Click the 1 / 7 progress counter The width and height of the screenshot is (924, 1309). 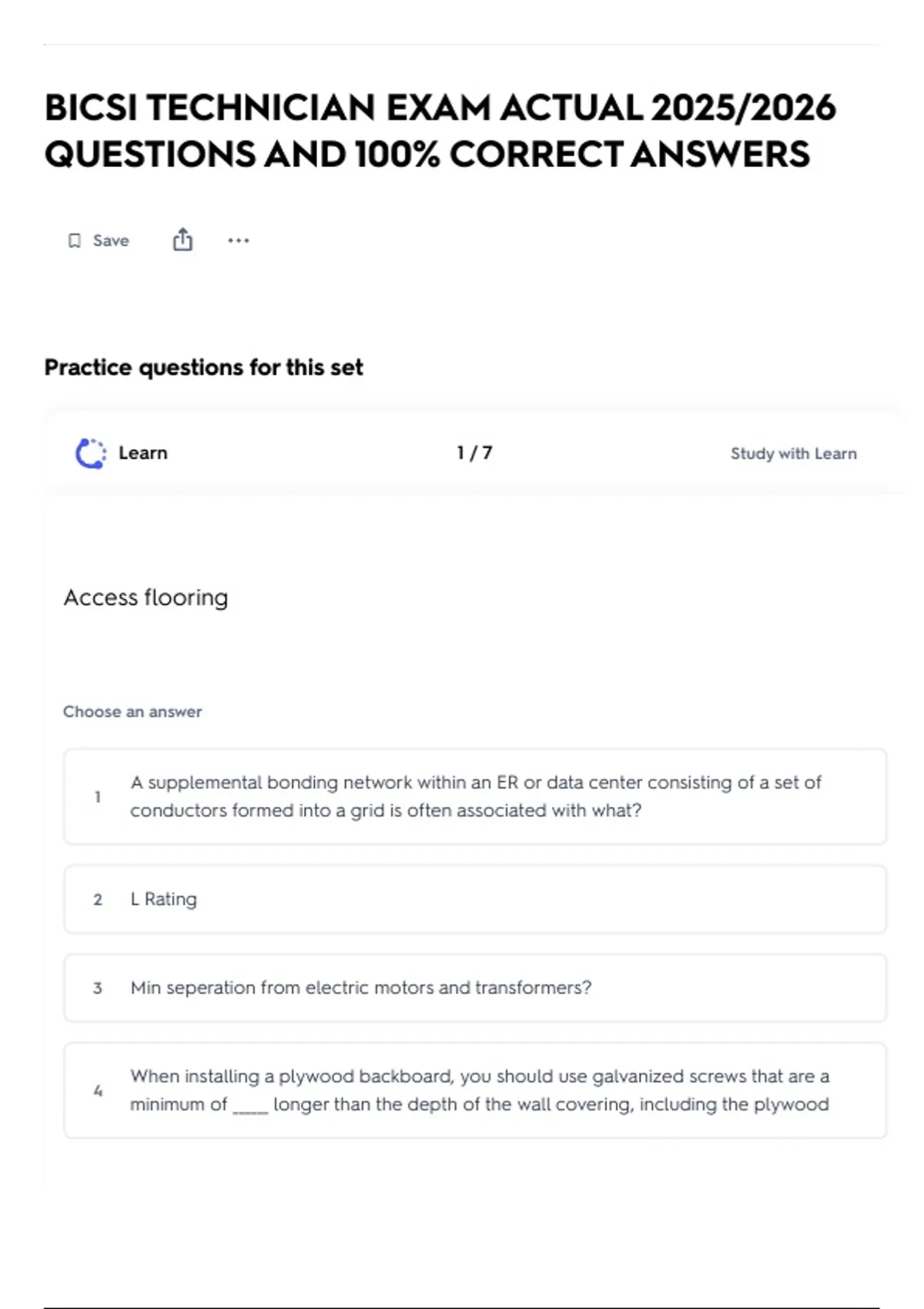coord(474,453)
